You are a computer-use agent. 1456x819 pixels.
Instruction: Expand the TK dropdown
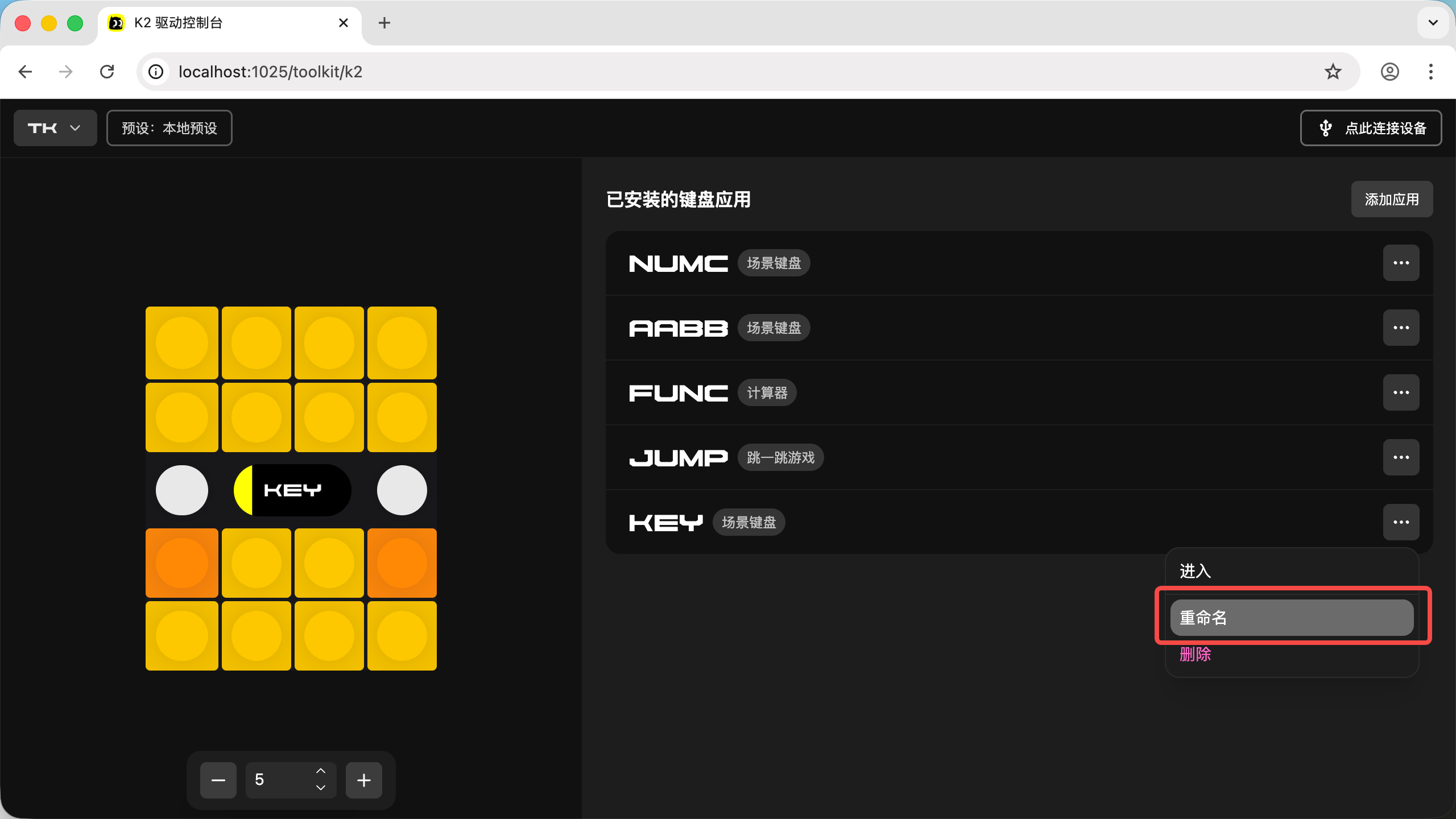(55, 128)
